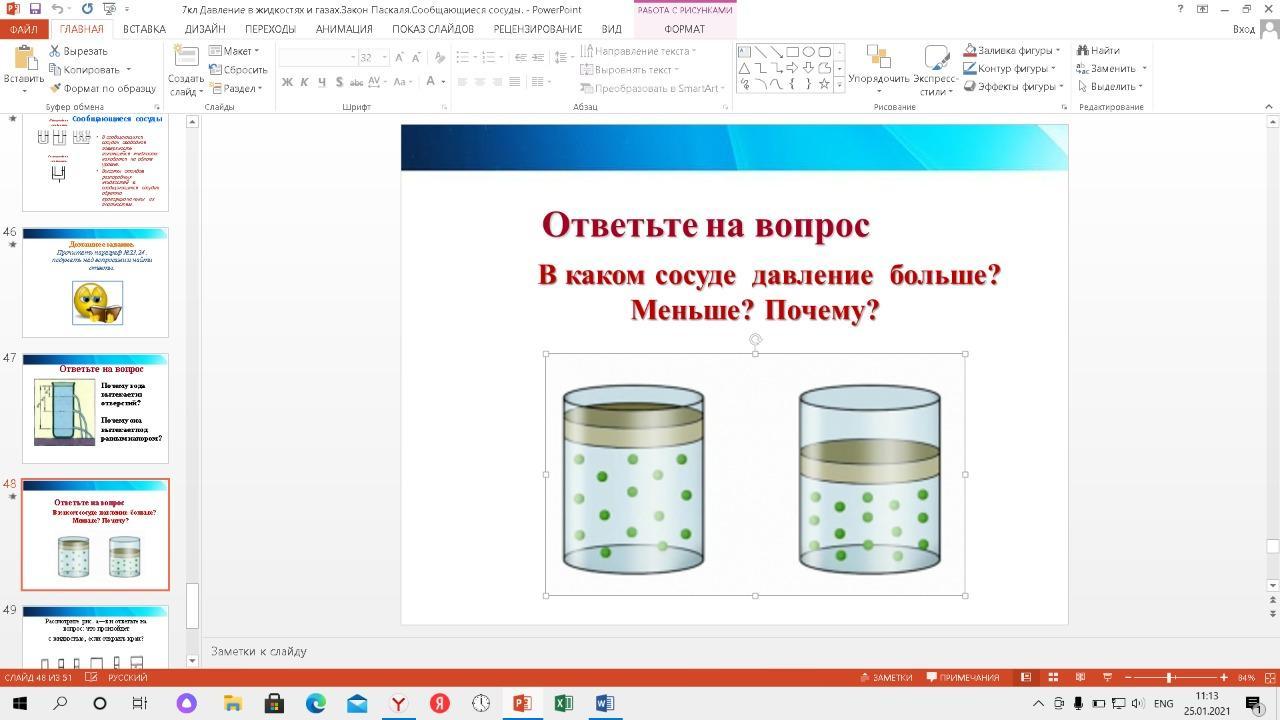Click the Сбросить (Reset) slide icon
The image size is (1280, 720).
click(x=215, y=70)
